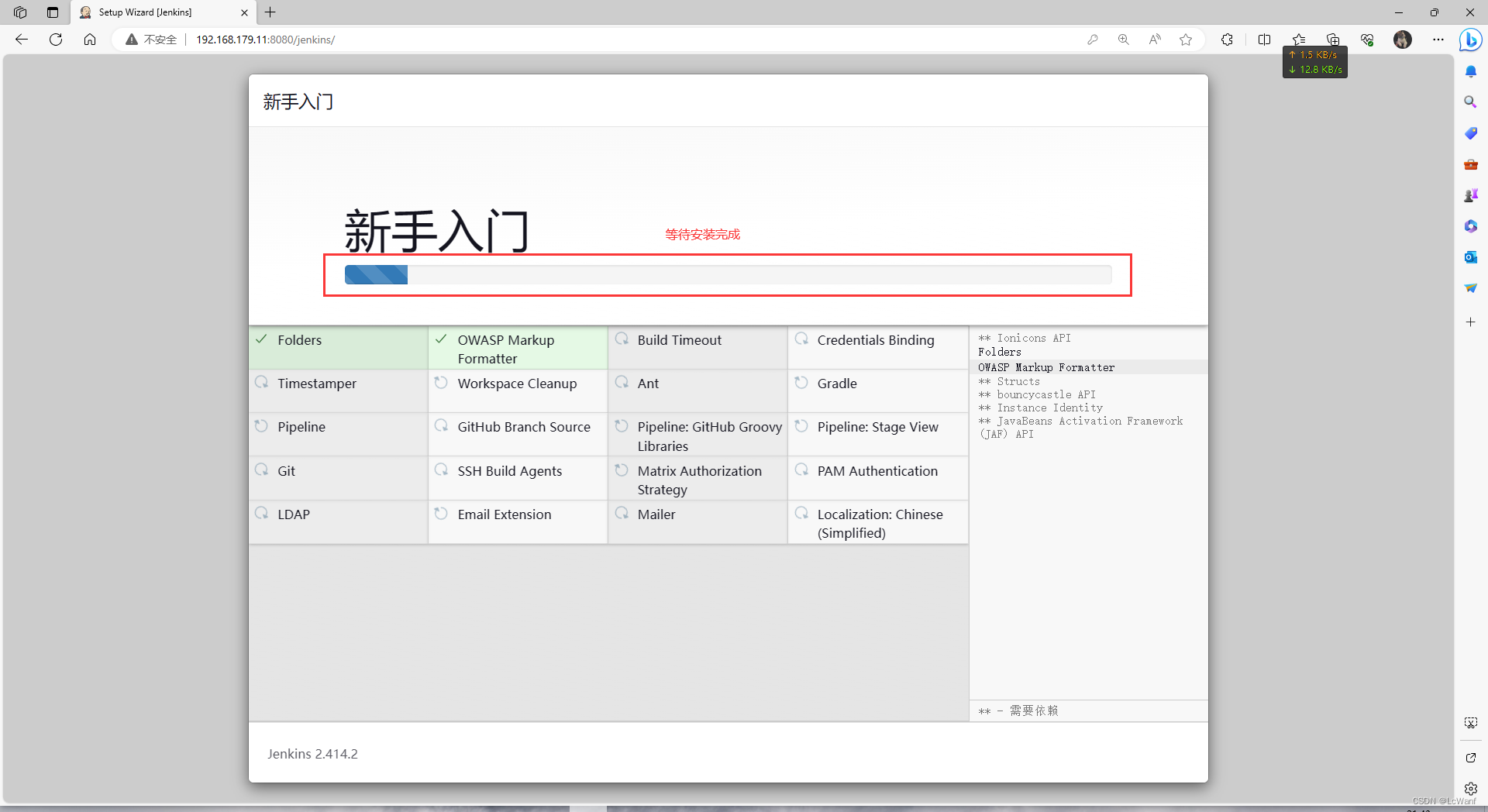The width and height of the screenshot is (1488, 812).
Task: Click the Pipeline plugin cell
Action: coord(339,435)
